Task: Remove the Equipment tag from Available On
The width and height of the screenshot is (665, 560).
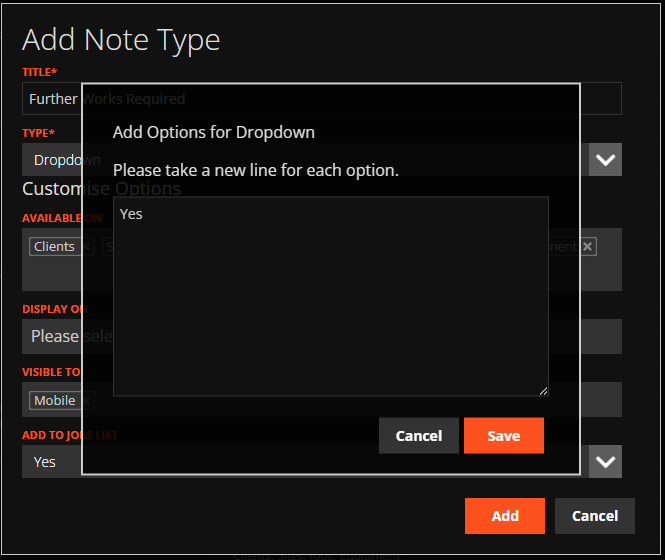Action: (587, 246)
